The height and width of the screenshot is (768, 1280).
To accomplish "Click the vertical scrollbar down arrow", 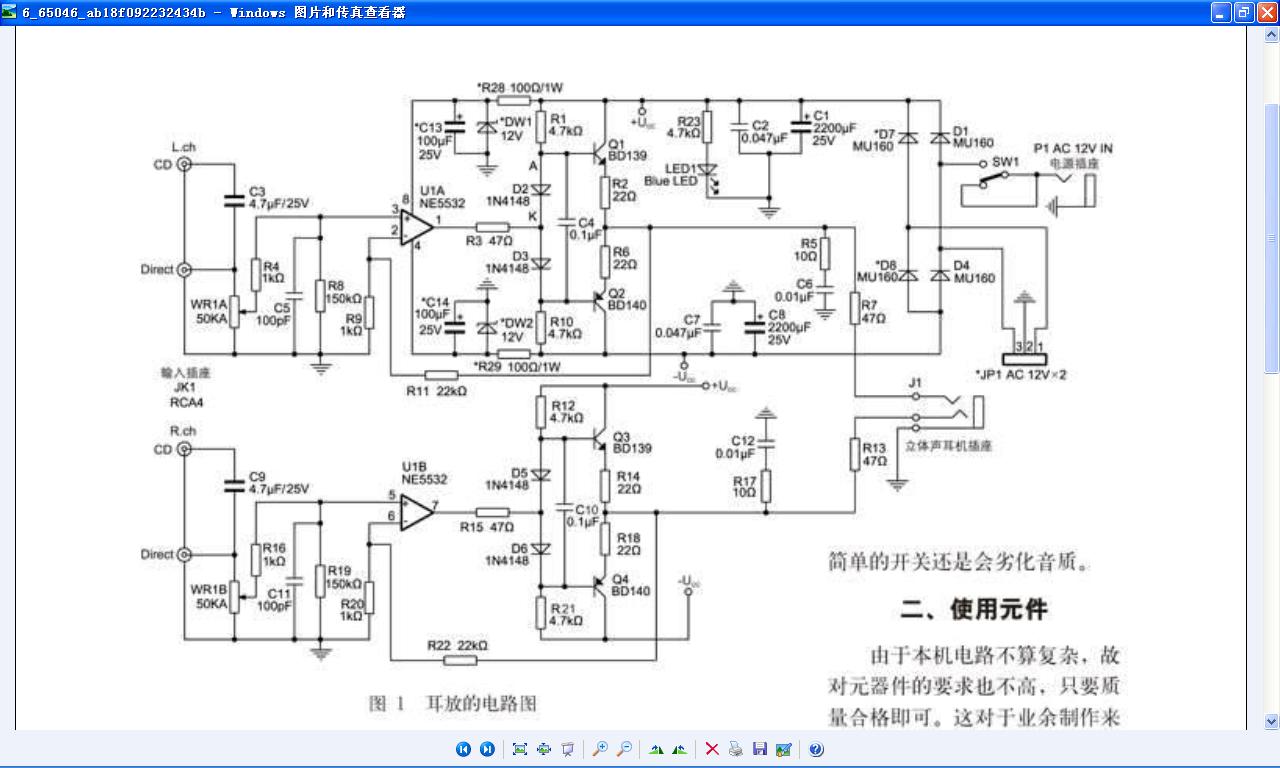I will [1271, 721].
